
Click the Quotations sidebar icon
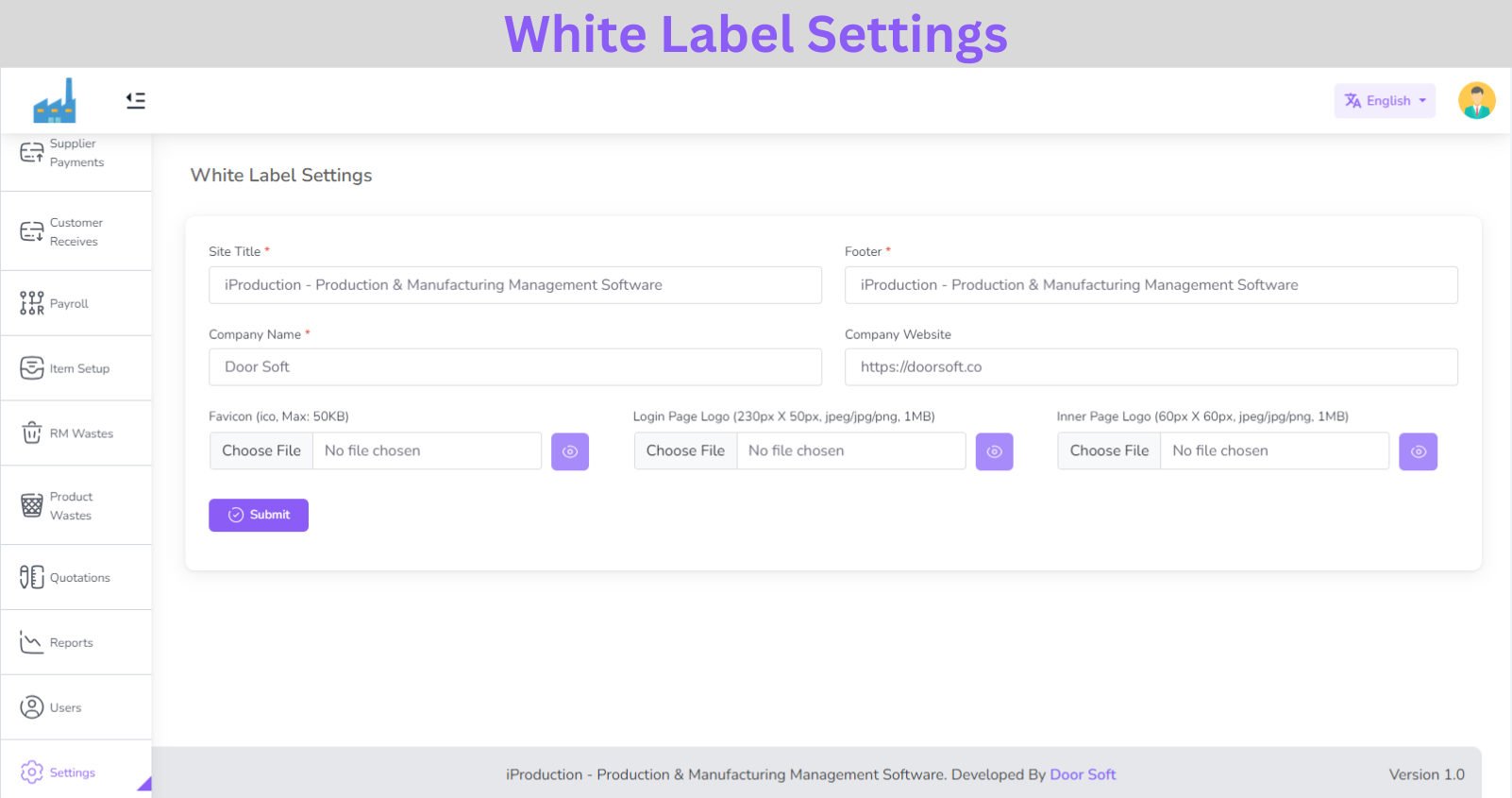pyautogui.click(x=32, y=577)
